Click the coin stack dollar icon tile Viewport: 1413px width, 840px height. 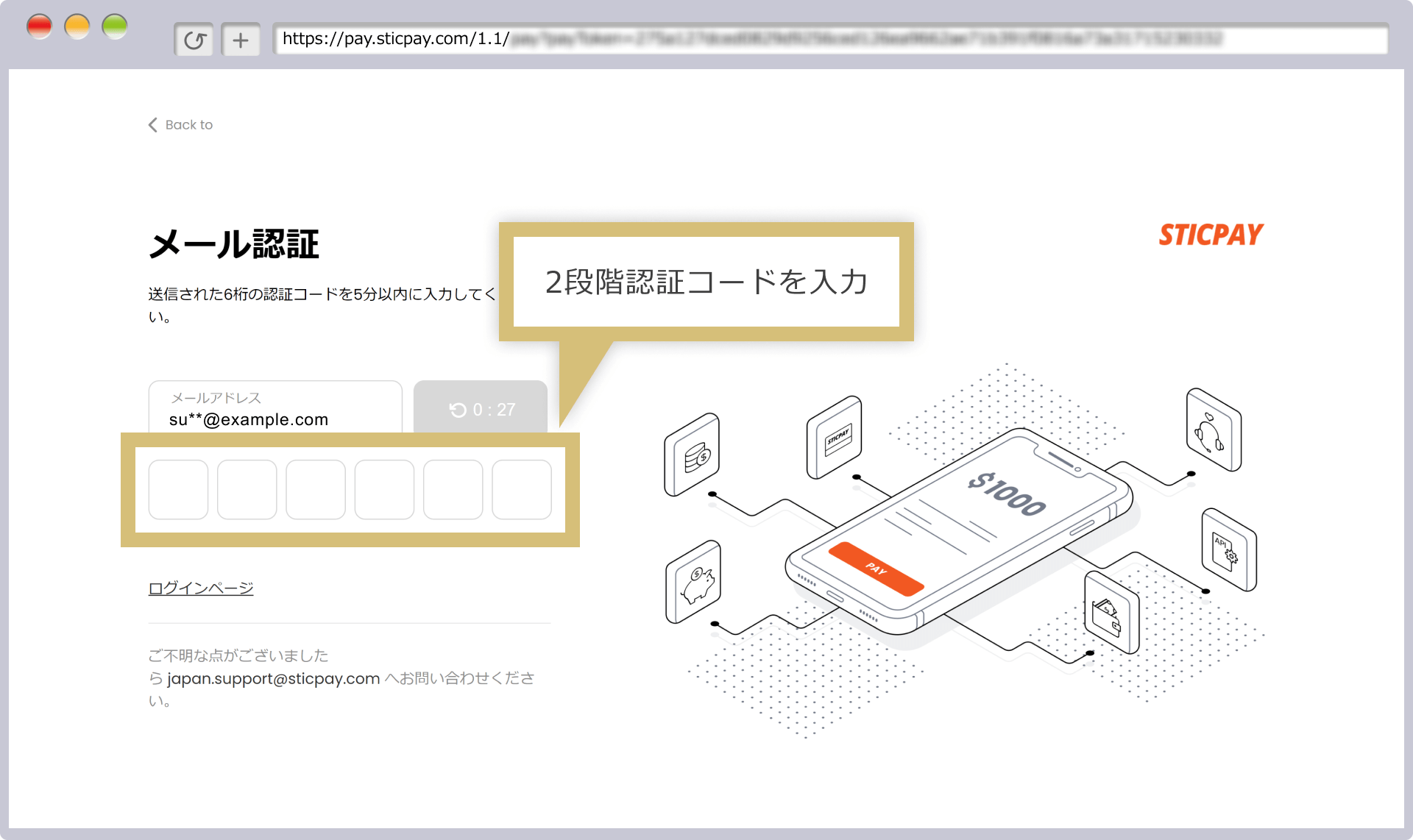point(692,454)
